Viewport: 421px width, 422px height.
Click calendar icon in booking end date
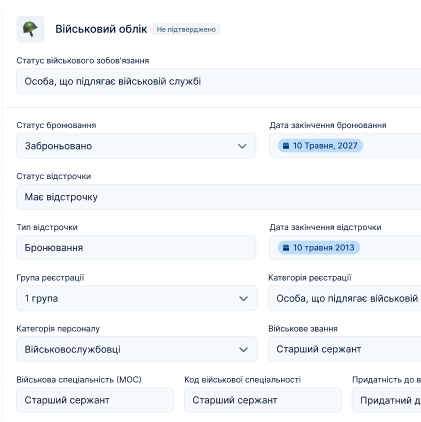click(286, 146)
